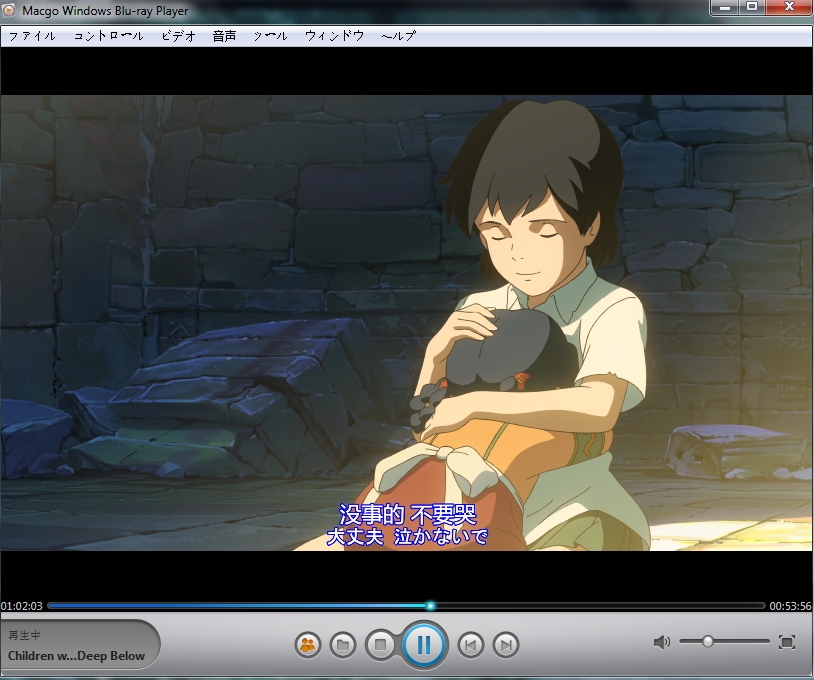Mute audio using the speaker icon

click(x=661, y=641)
